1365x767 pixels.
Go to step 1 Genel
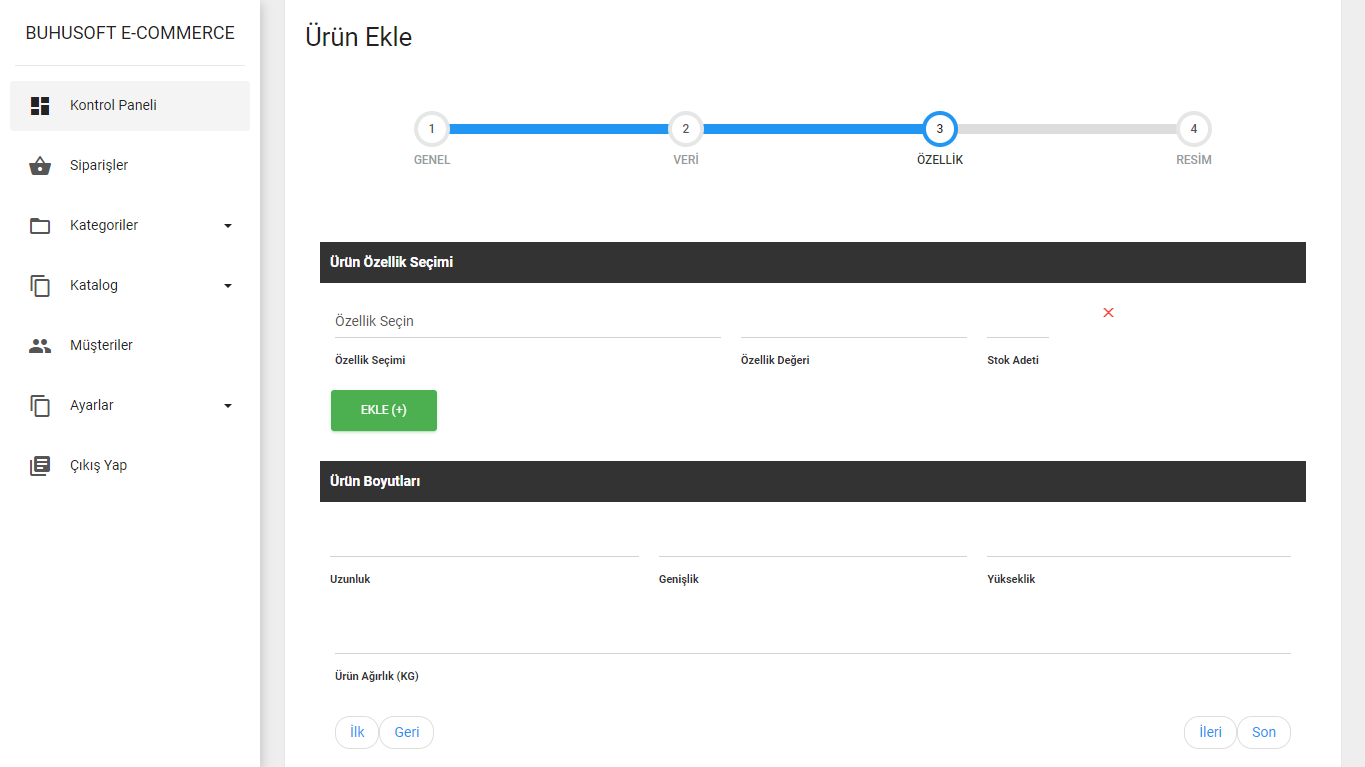432,129
